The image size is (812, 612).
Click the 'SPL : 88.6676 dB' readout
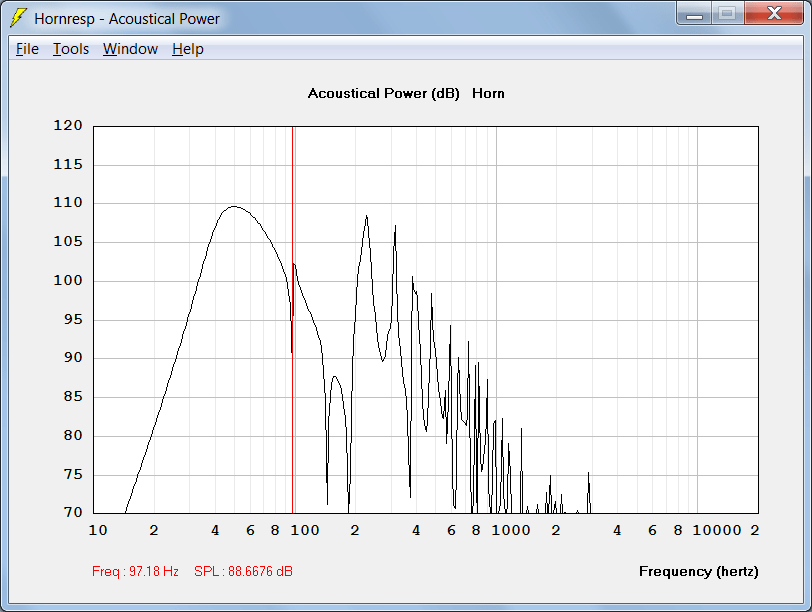coord(243,571)
